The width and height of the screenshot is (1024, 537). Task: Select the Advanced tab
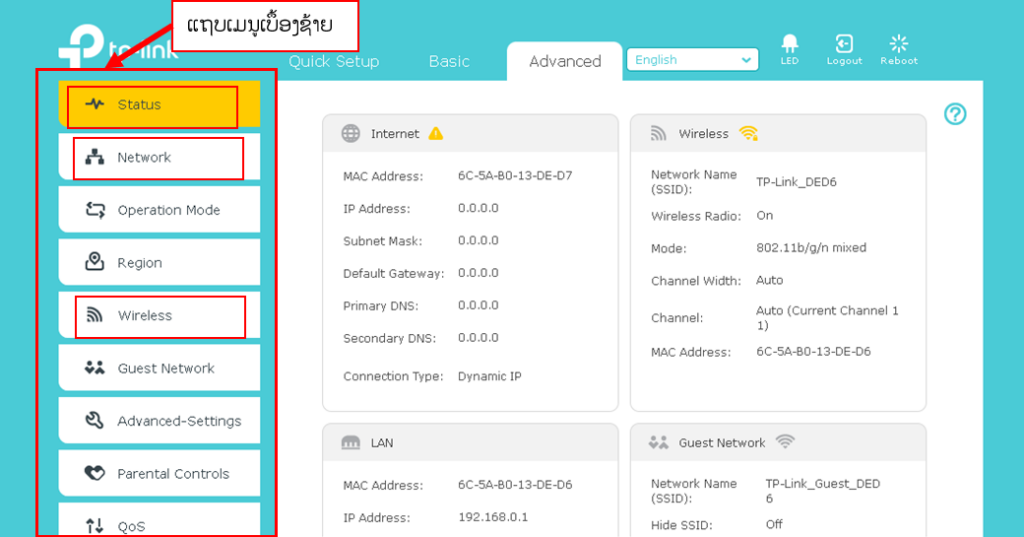tap(565, 61)
